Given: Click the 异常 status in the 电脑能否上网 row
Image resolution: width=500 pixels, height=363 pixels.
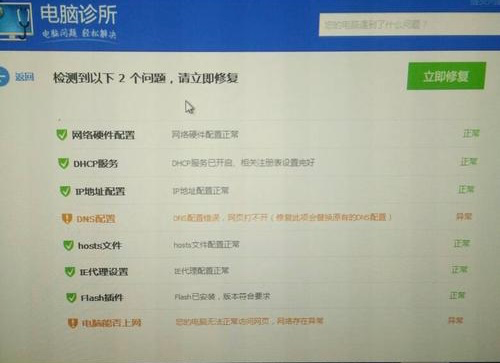Looking at the screenshot, I should point(455,321).
